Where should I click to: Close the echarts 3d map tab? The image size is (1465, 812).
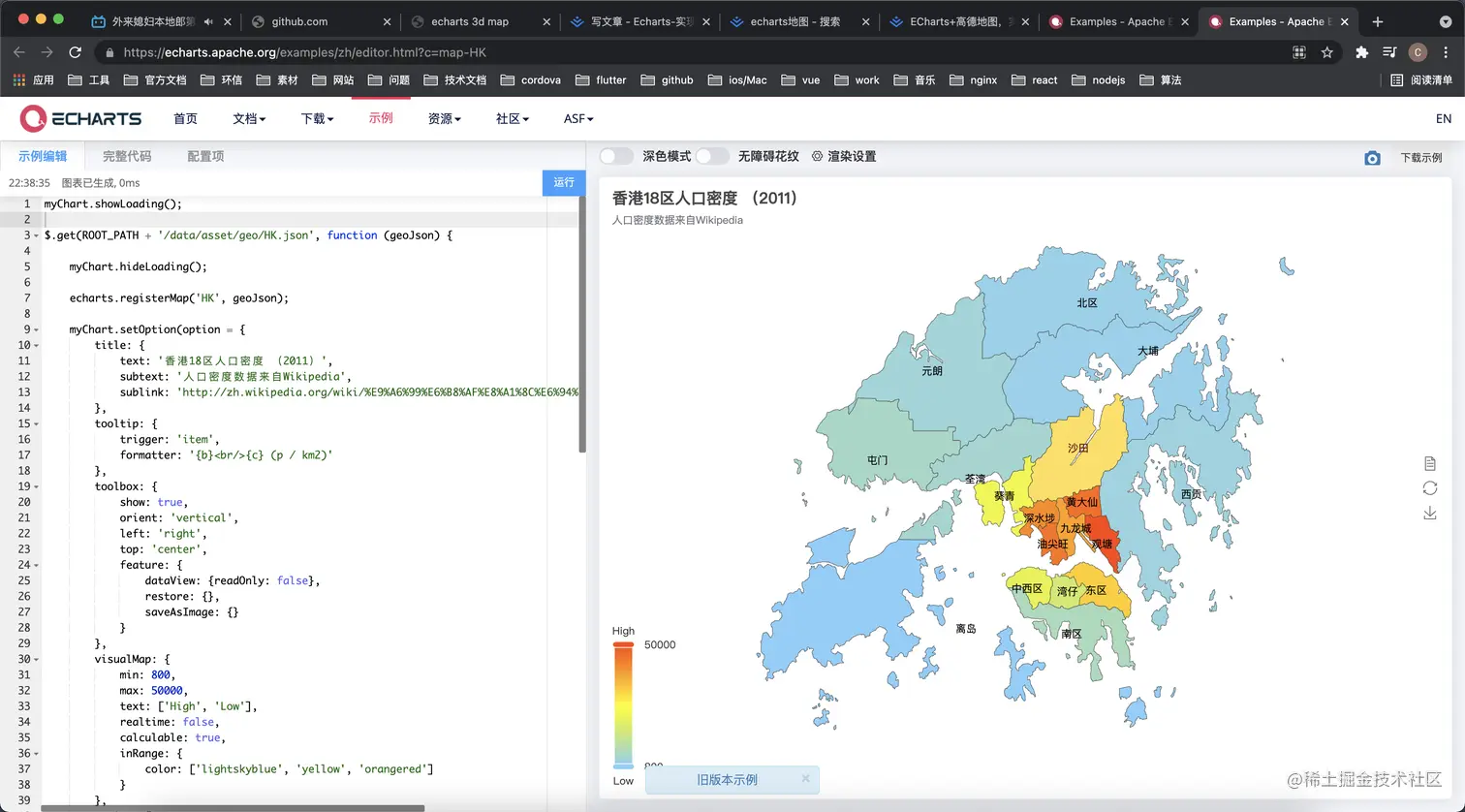(x=546, y=21)
